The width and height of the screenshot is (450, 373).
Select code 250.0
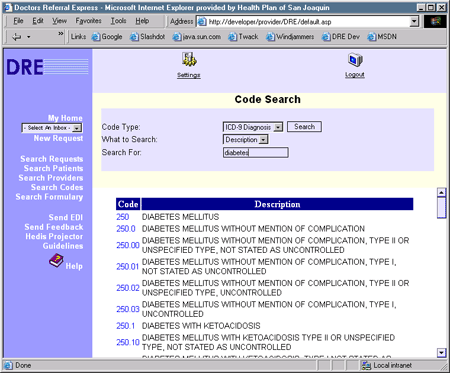(x=126, y=229)
